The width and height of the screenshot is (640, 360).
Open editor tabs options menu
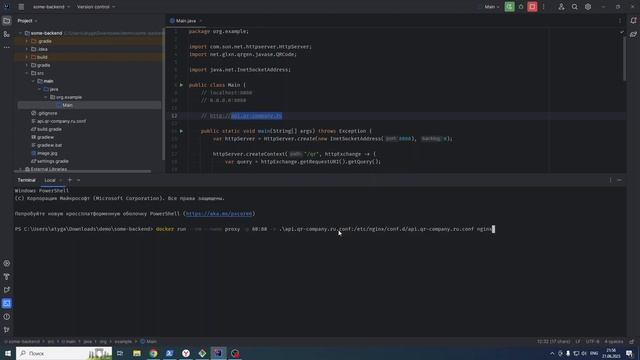(x=620, y=21)
